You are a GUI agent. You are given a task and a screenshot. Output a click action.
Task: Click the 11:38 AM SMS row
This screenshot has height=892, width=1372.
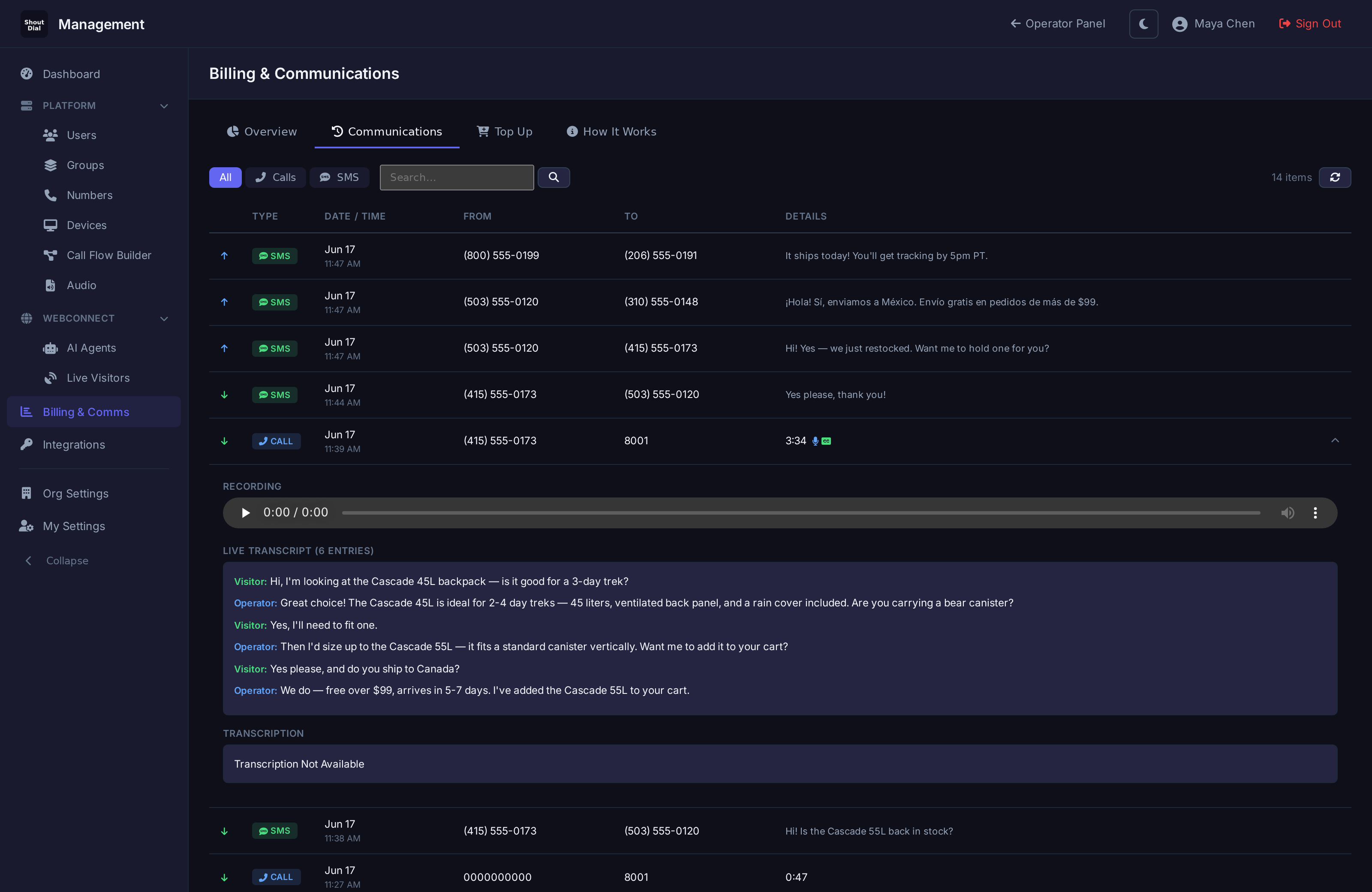[x=780, y=831]
